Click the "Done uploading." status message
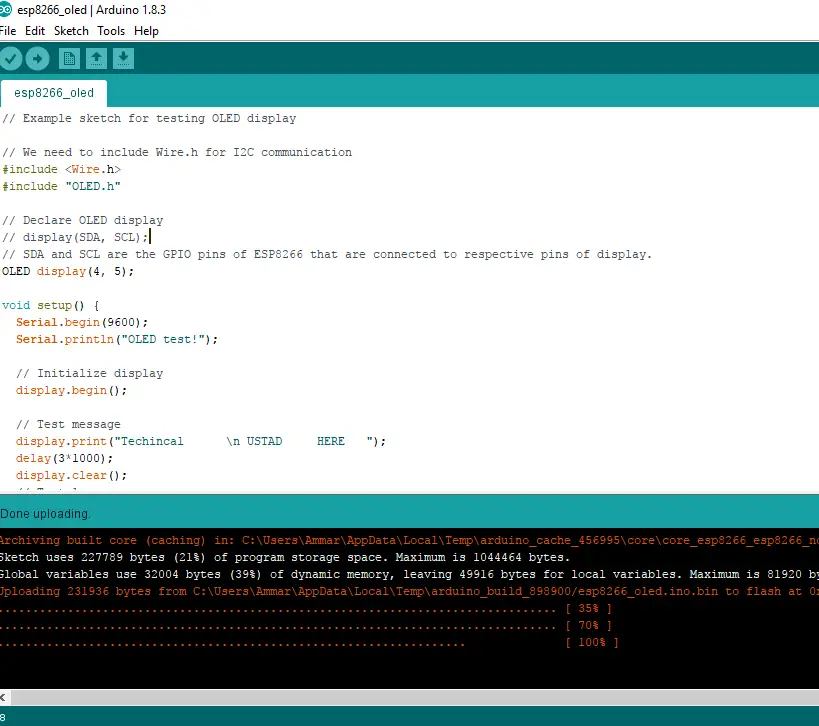Viewport: 819px width, 726px height. pos(45,513)
